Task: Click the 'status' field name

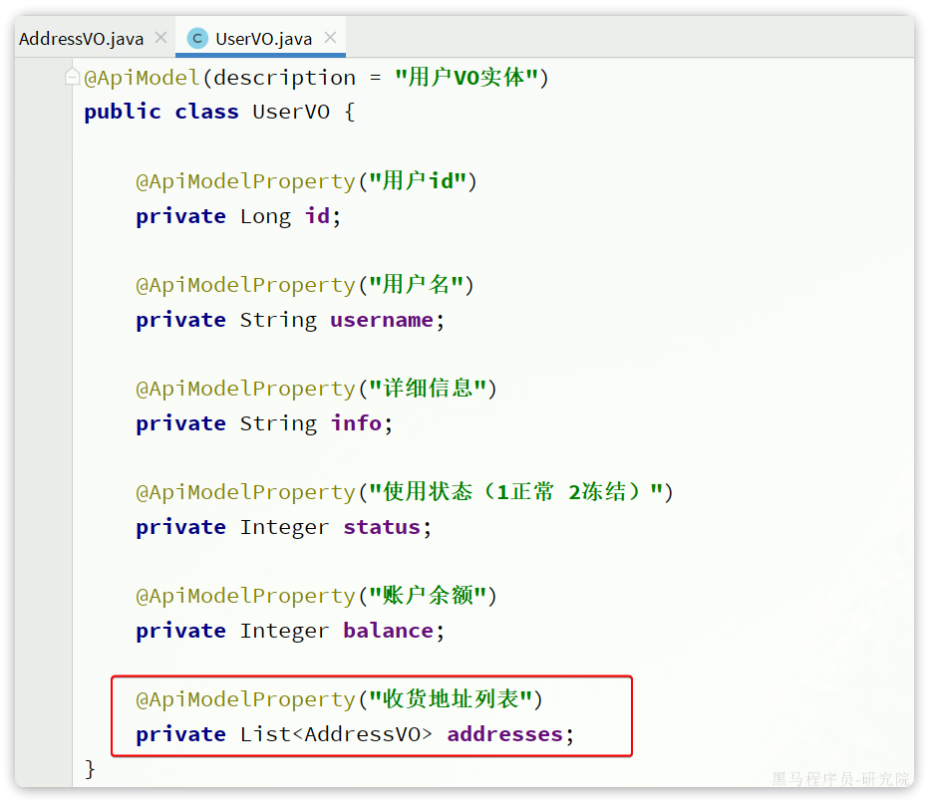Action: tap(382, 527)
